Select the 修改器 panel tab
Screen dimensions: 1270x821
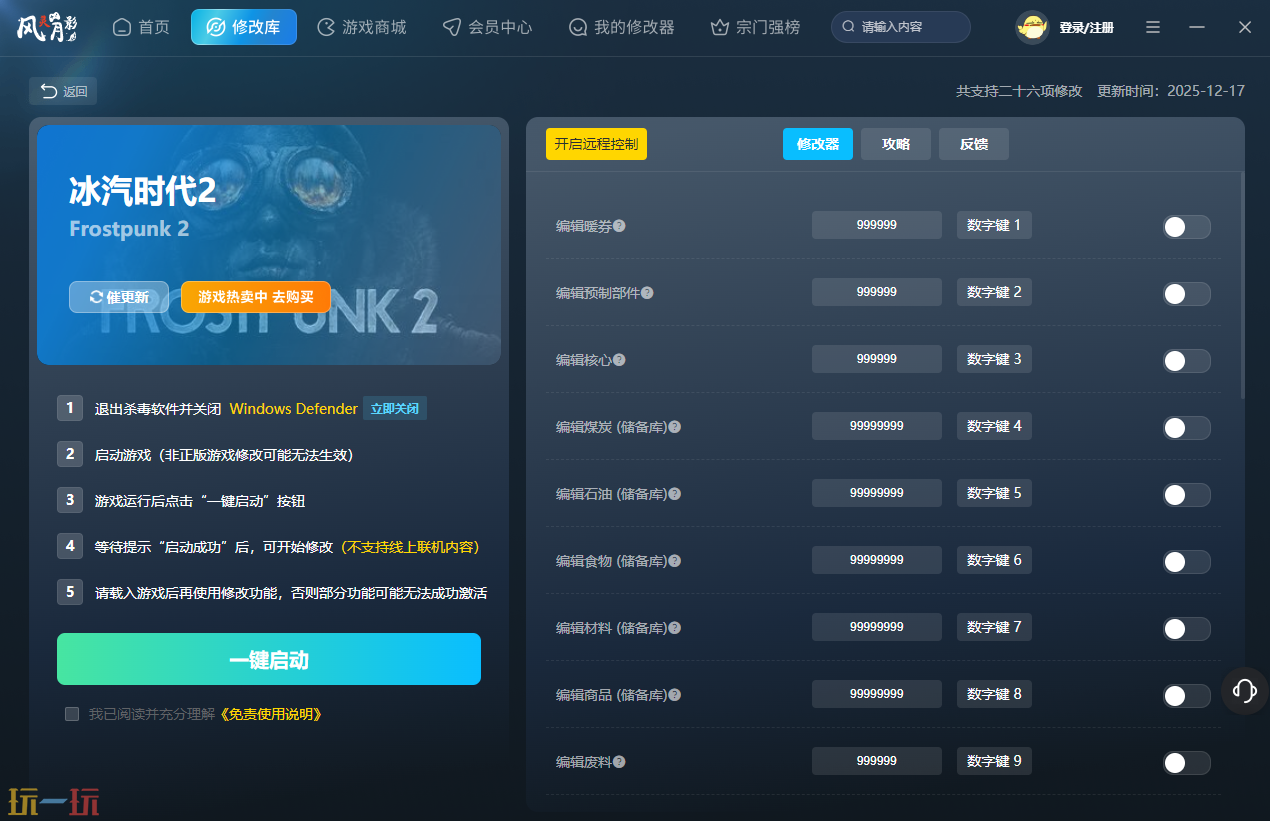(x=818, y=144)
